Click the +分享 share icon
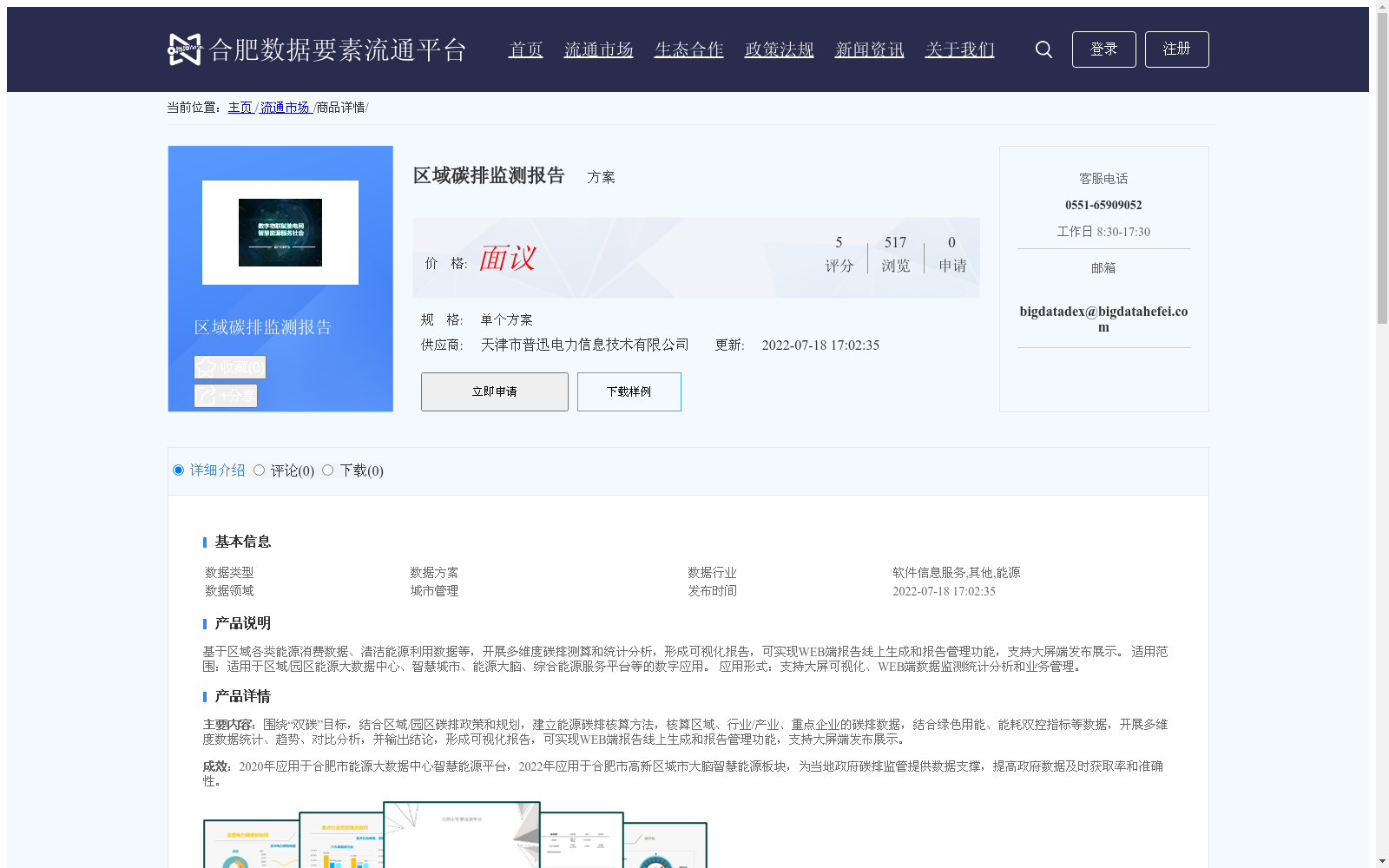1389x868 pixels. [206, 395]
